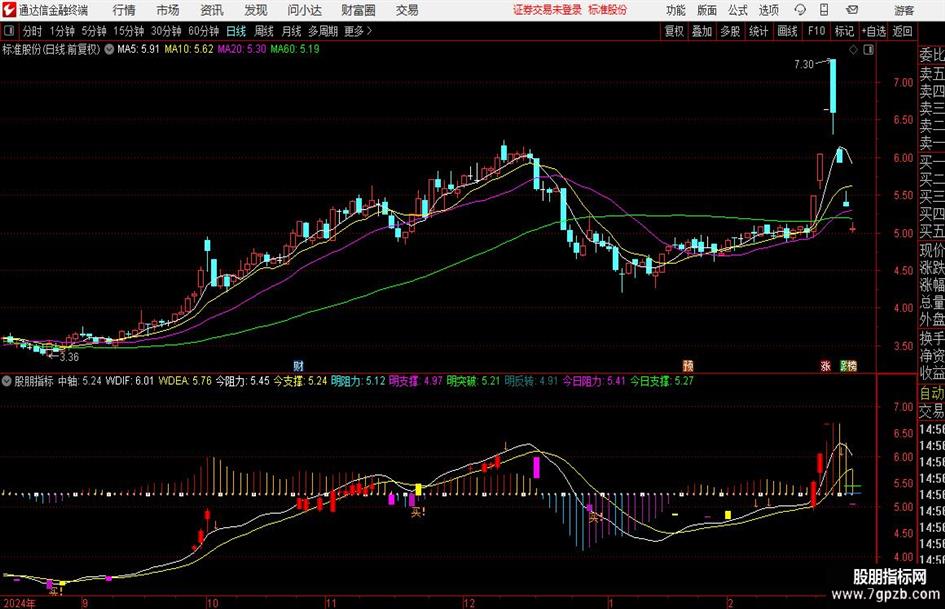Toggle the left sidebar panel icon
The width and height of the screenshot is (945, 609).
click(x=9, y=31)
